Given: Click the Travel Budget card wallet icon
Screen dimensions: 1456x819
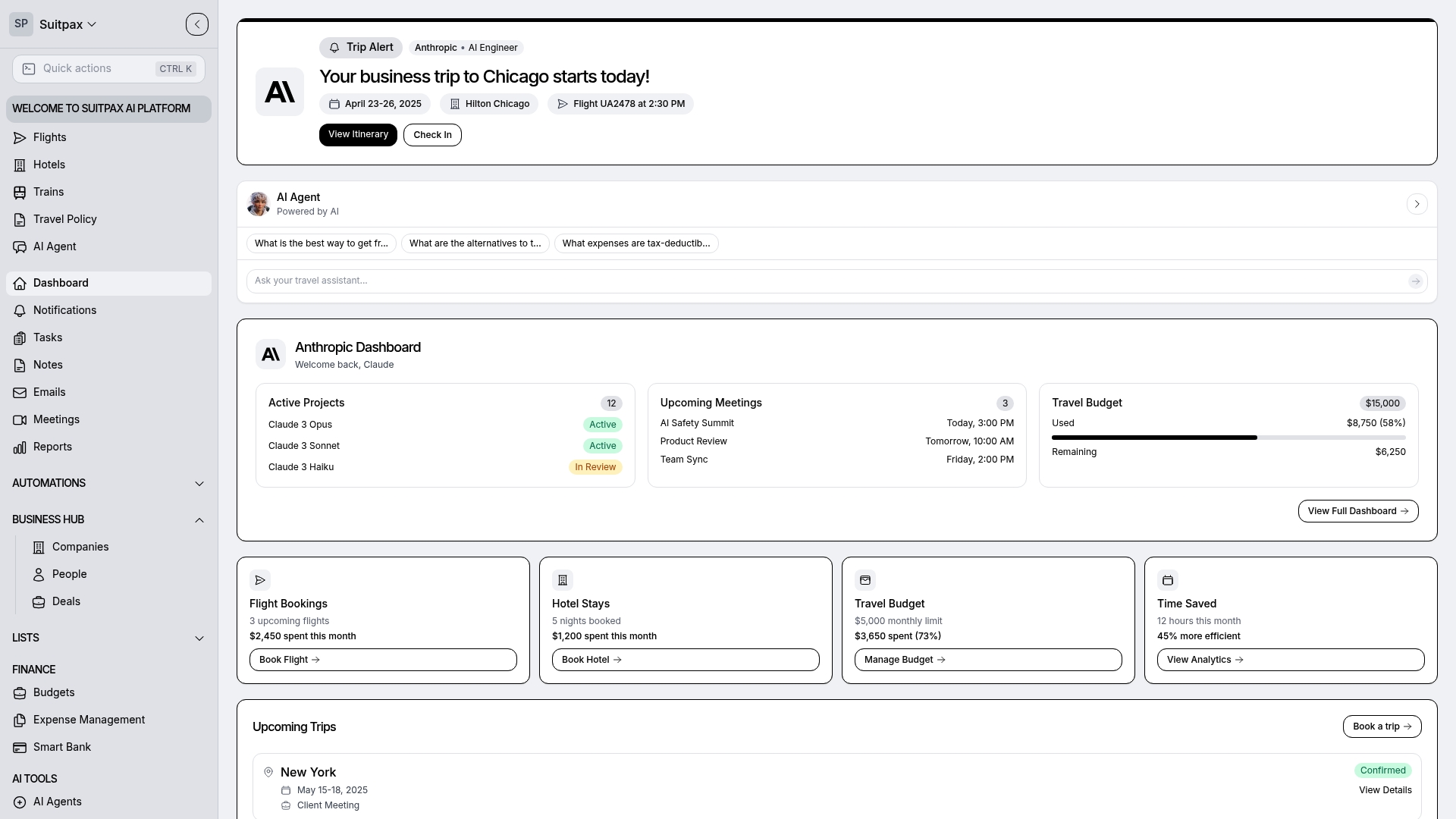Looking at the screenshot, I should pos(865,580).
